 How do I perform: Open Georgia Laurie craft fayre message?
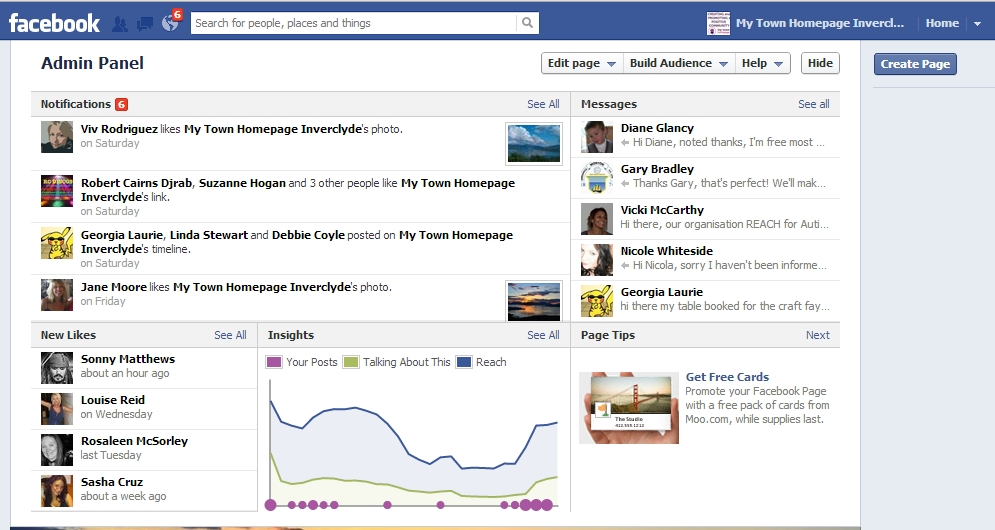point(705,301)
